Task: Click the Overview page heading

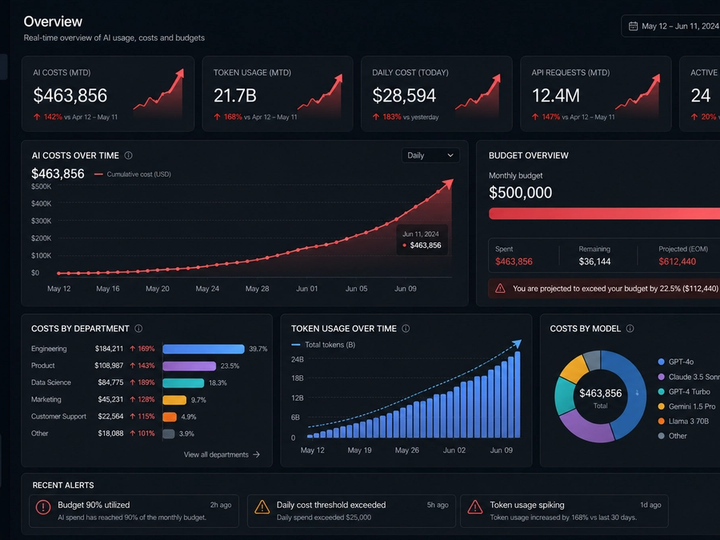Action: tap(53, 22)
